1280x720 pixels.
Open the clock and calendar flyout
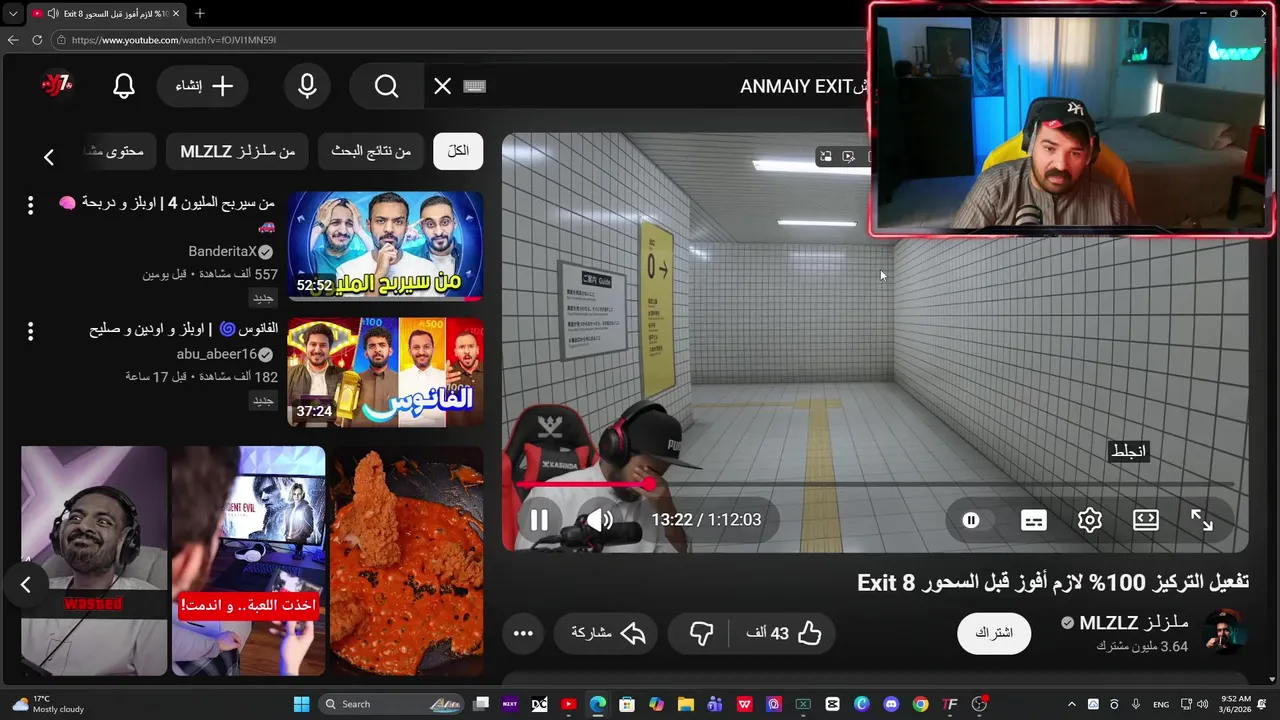tap(1236, 704)
